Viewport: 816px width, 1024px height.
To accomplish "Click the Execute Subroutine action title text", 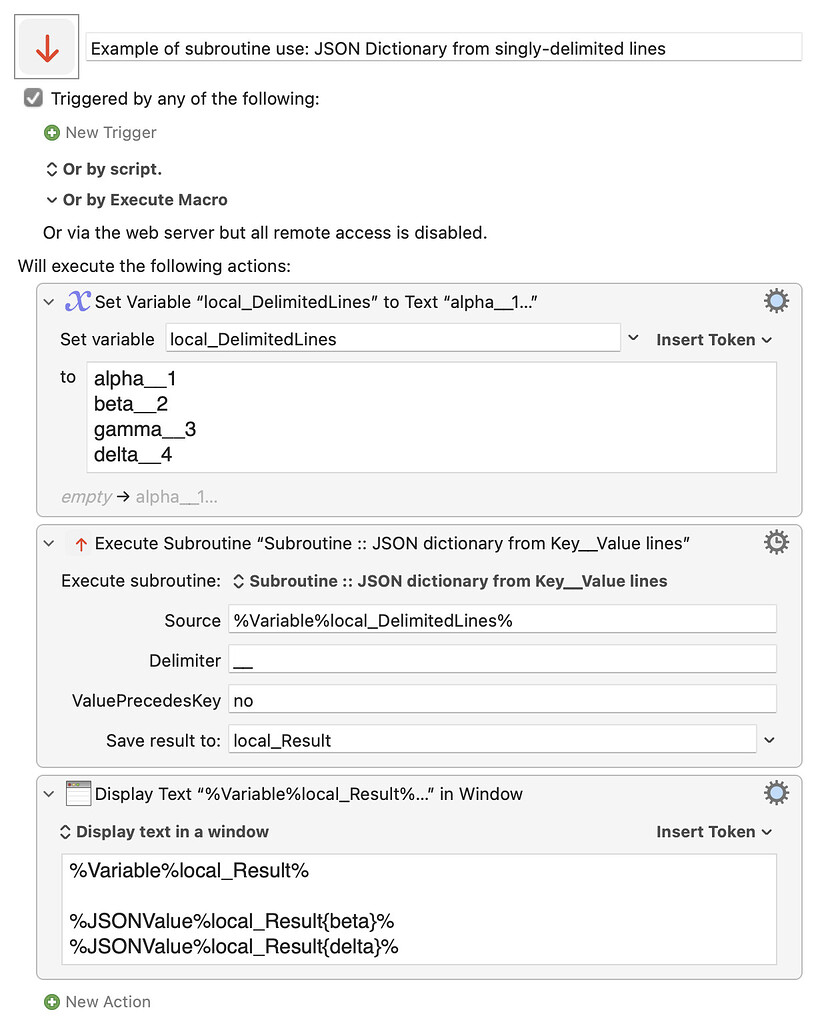I will click(x=392, y=543).
